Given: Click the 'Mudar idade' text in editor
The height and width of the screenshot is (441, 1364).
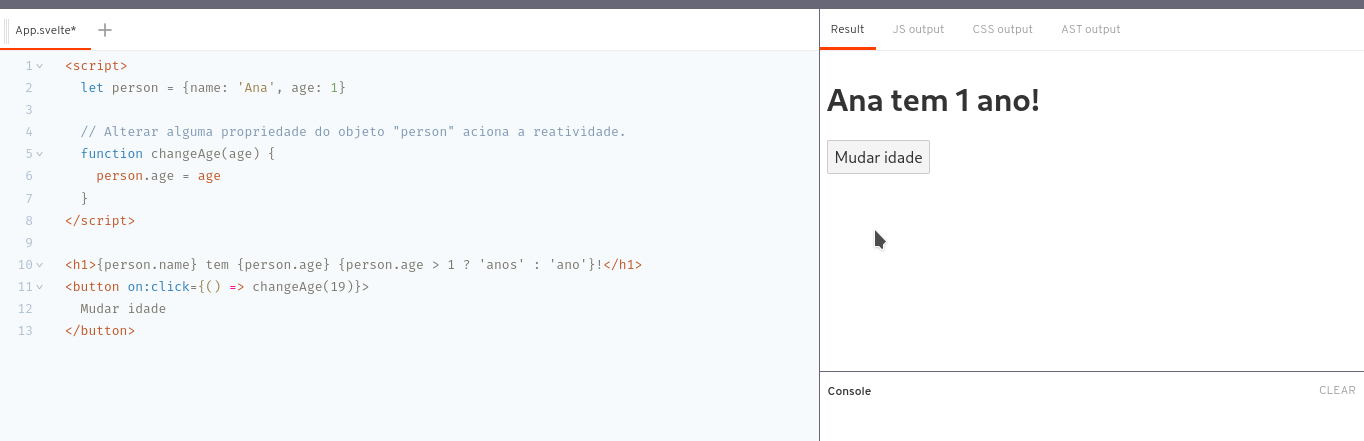Looking at the screenshot, I should click(x=123, y=309).
